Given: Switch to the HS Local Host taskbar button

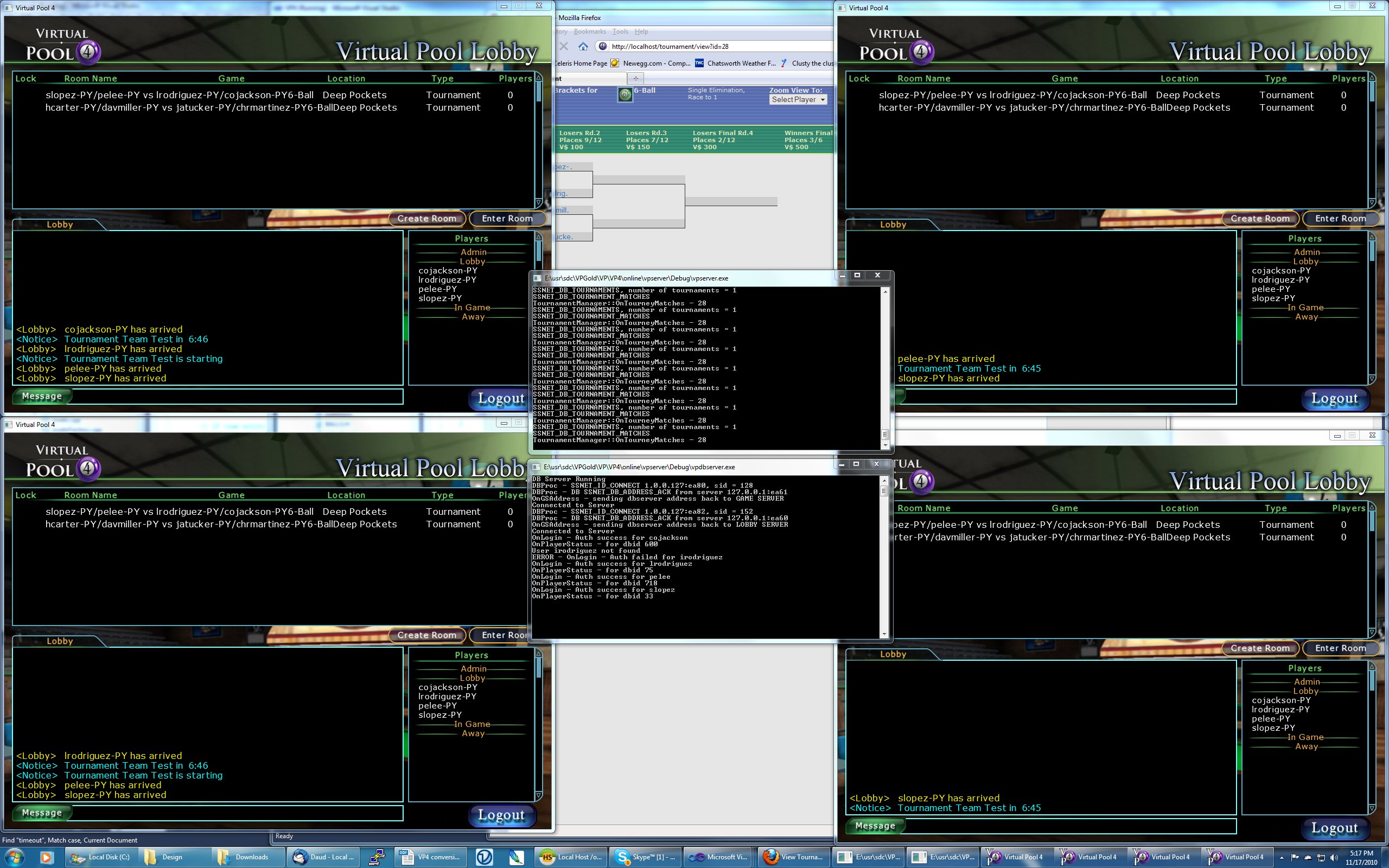Looking at the screenshot, I should (571, 857).
